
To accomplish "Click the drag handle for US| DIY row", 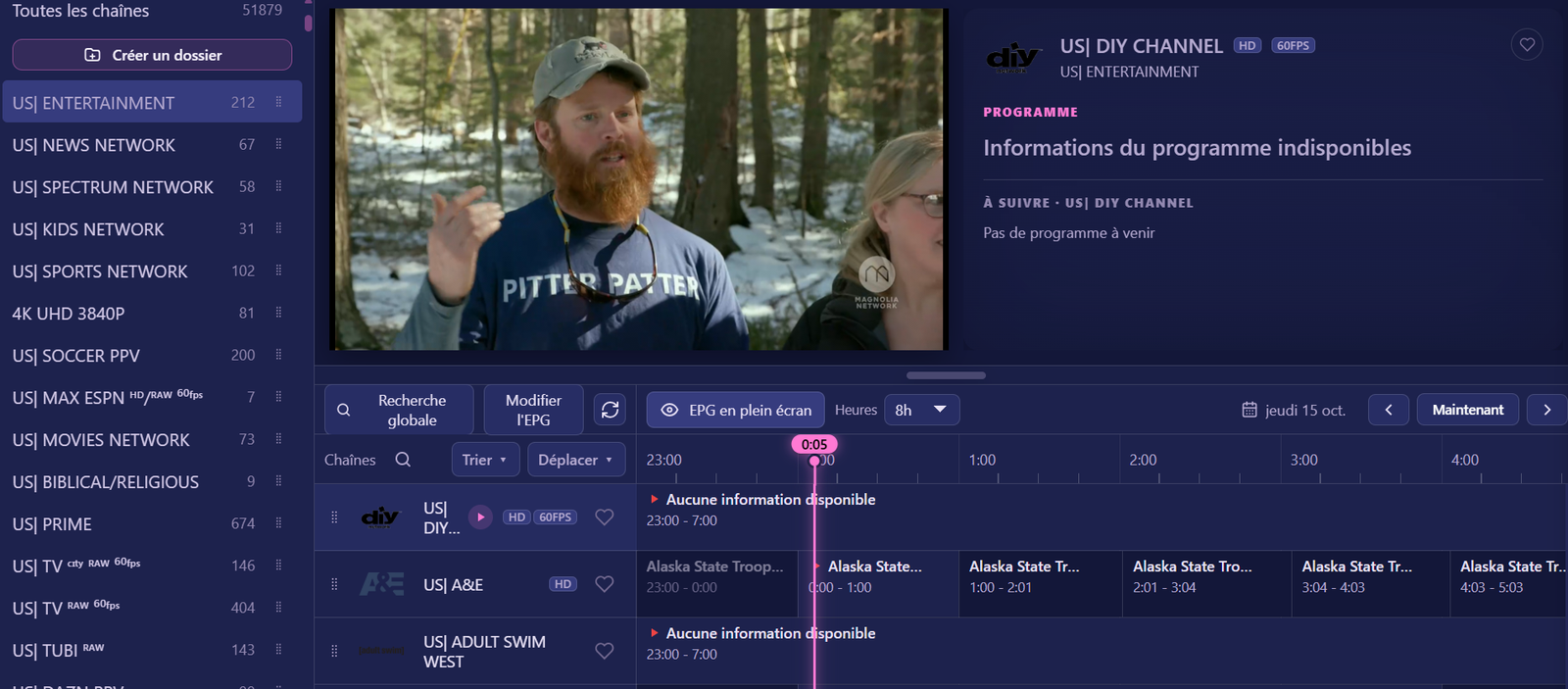I will (334, 517).
